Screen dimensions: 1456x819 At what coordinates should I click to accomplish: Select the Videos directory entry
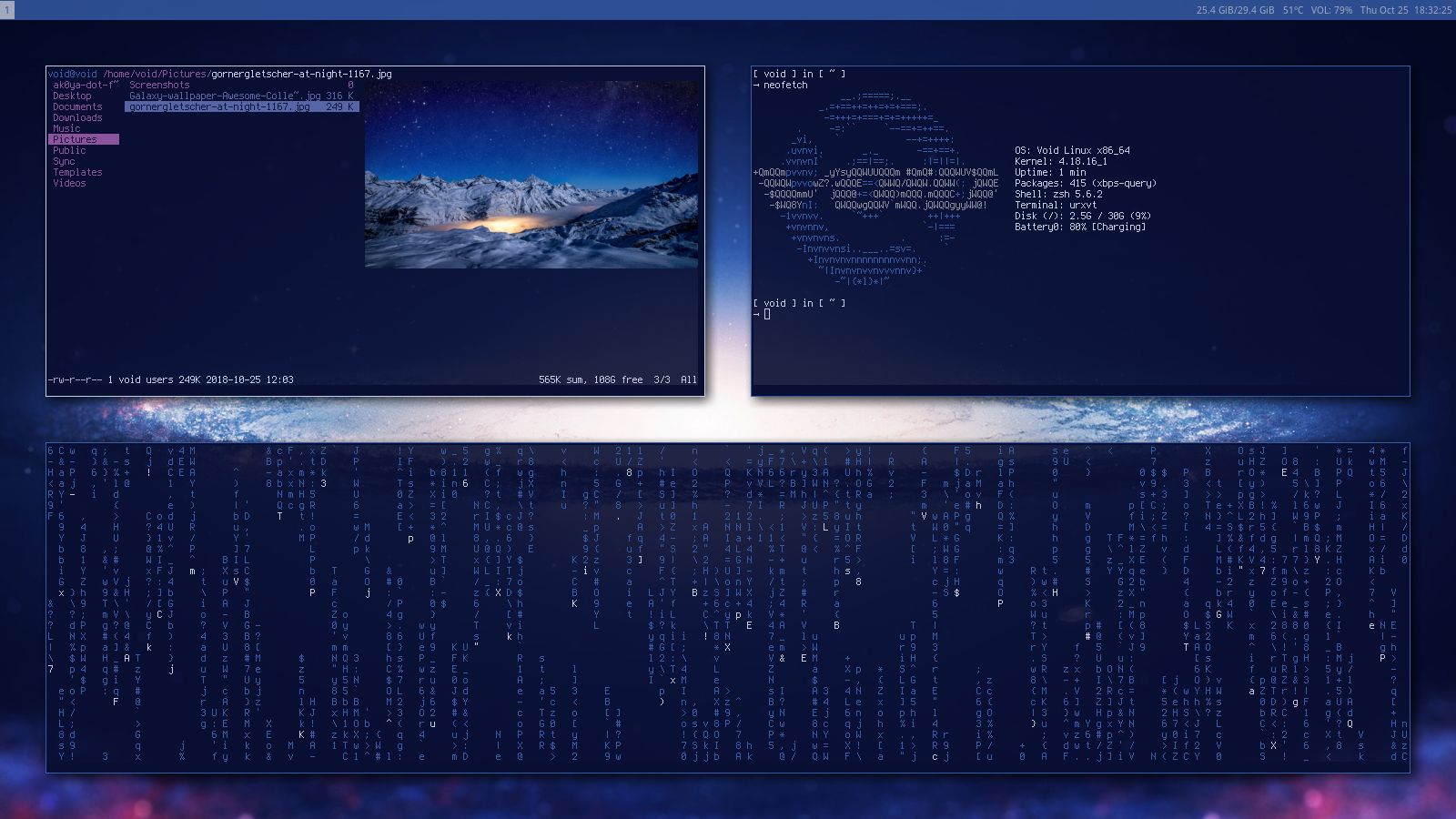click(69, 183)
